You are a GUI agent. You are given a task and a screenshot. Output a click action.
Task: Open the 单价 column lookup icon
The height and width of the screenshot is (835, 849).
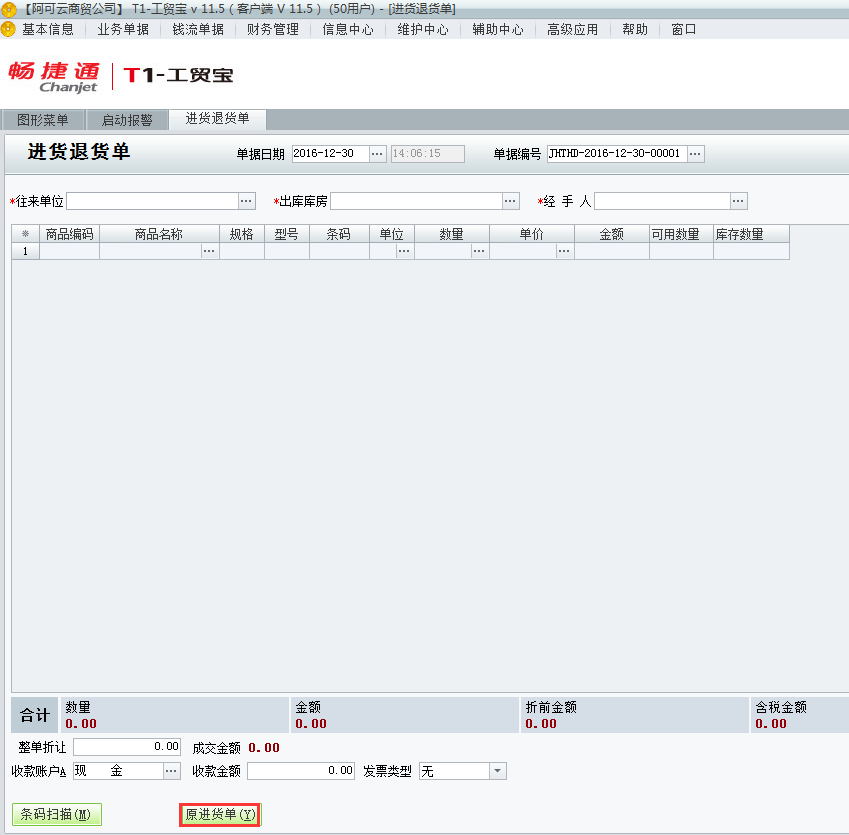[x=563, y=251]
